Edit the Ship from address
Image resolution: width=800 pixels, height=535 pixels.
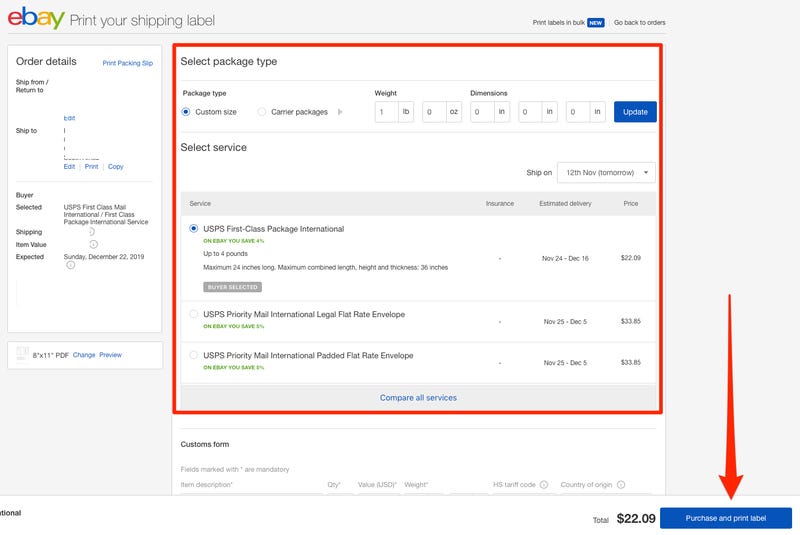(x=69, y=118)
